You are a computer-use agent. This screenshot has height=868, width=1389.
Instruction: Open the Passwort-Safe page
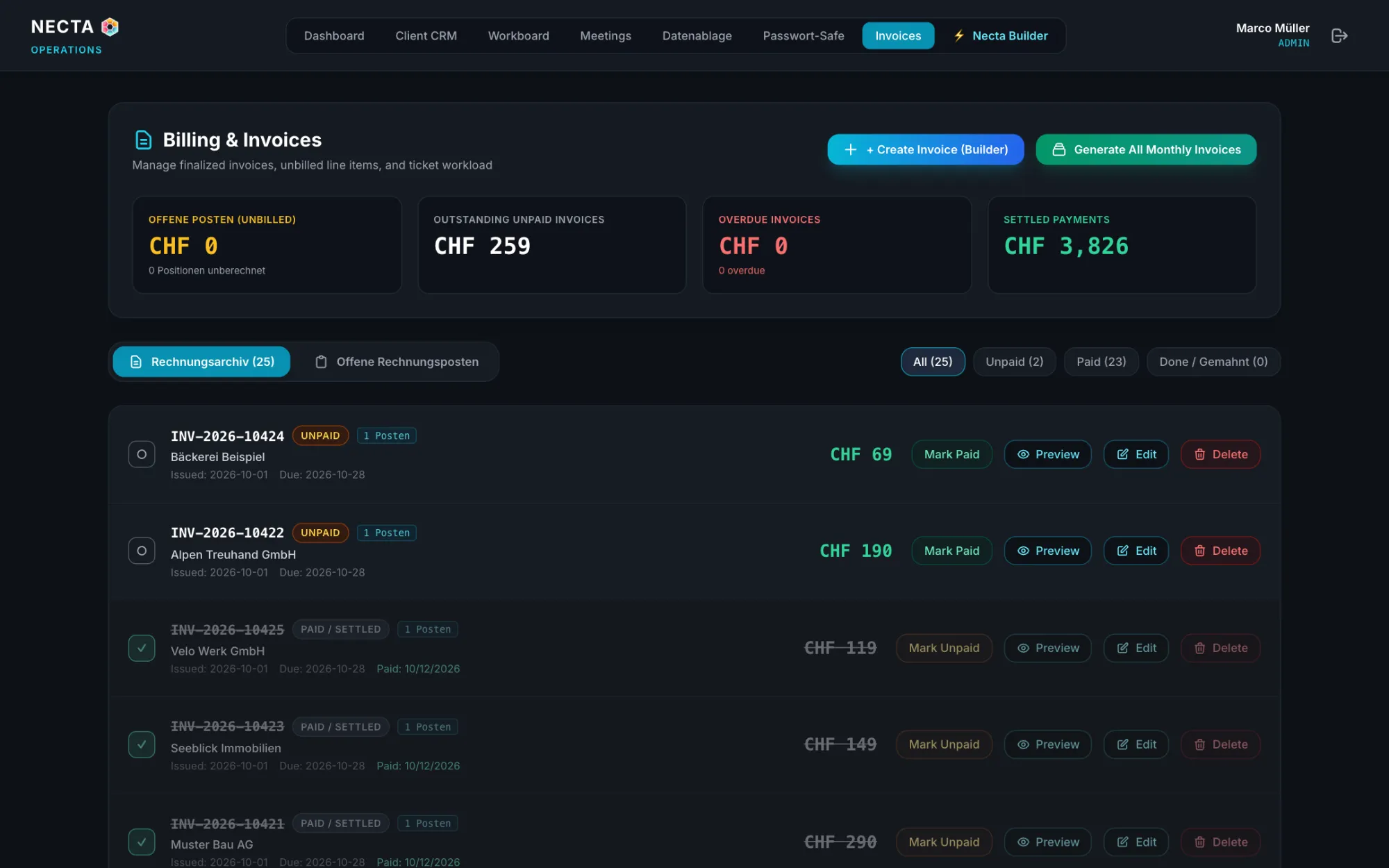[804, 35]
